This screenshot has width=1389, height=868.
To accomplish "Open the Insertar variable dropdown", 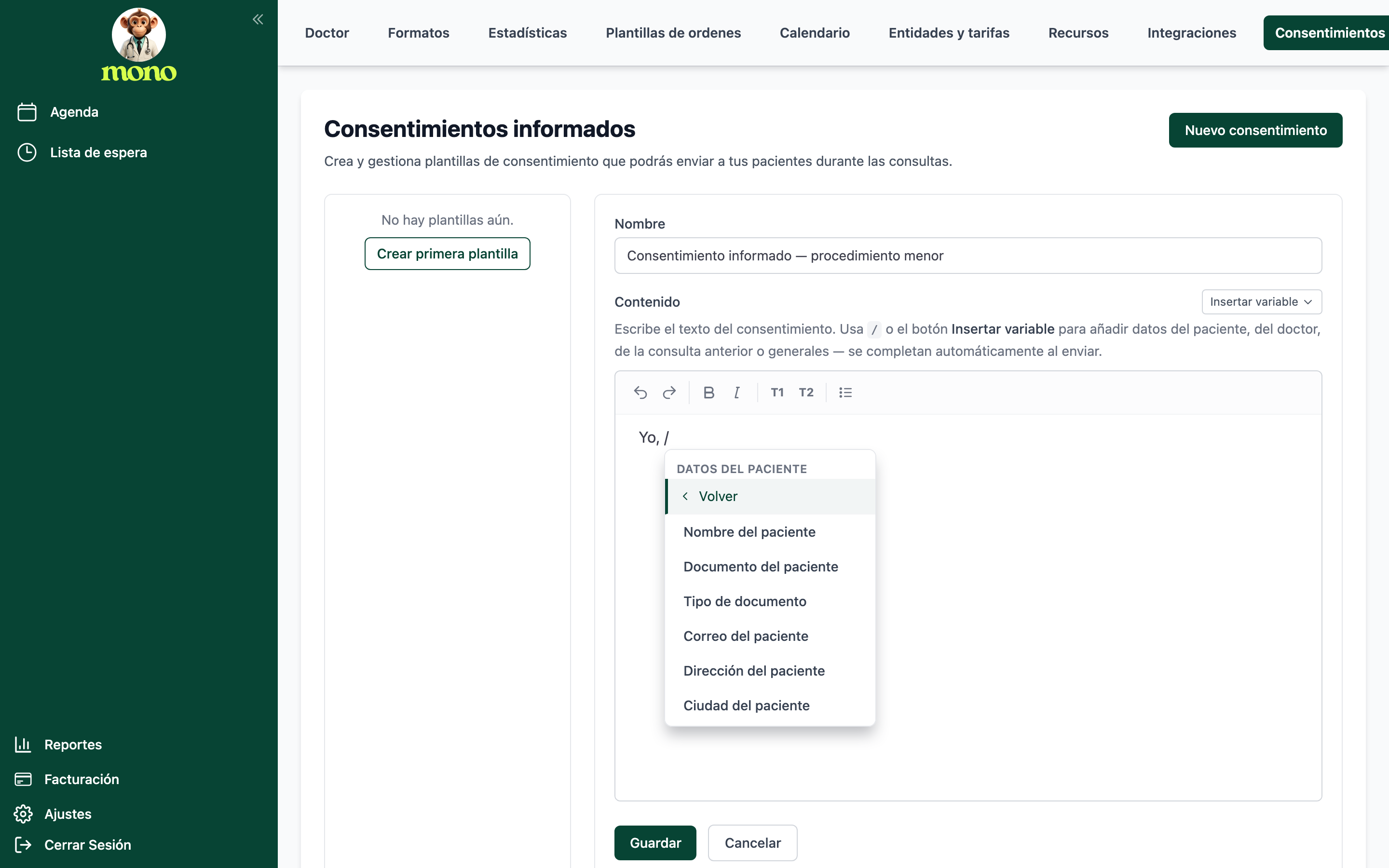I will pyautogui.click(x=1262, y=302).
